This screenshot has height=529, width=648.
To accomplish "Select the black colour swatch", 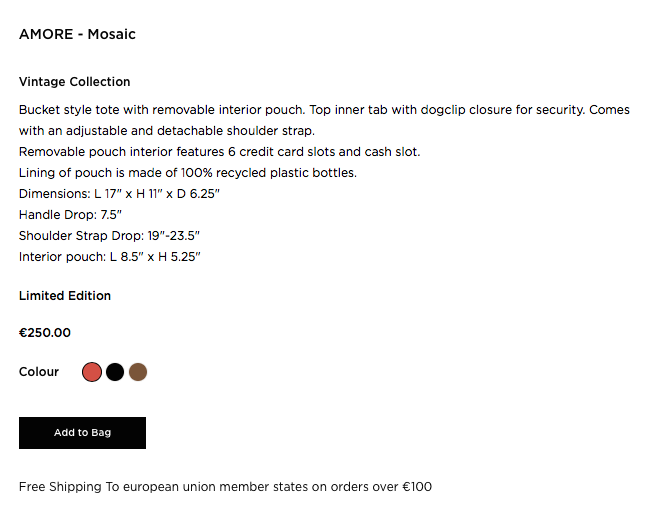I will (x=115, y=372).
